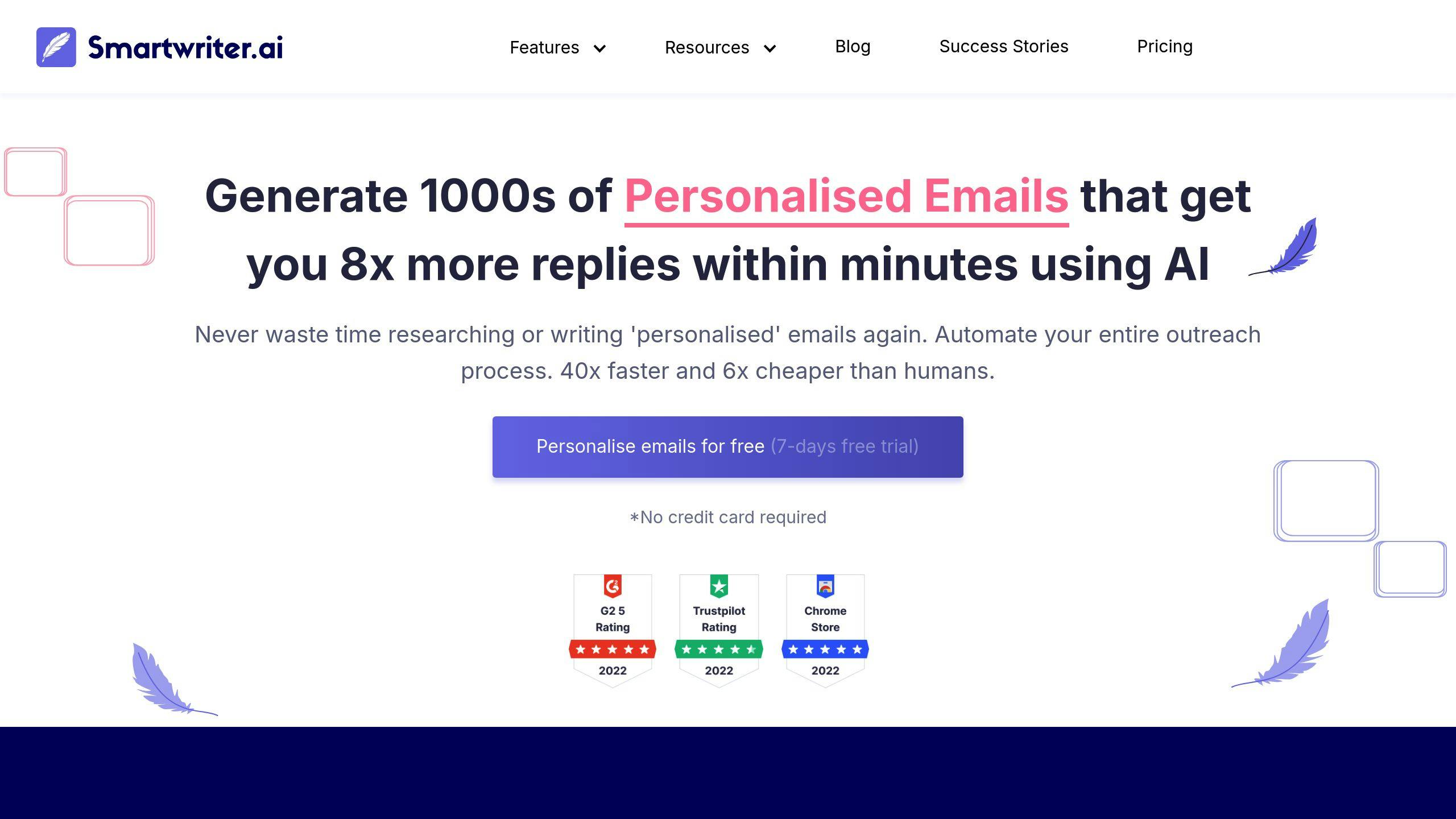Expand the Resources dropdown menu
The height and width of the screenshot is (819, 1456).
pyautogui.click(x=720, y=46)
